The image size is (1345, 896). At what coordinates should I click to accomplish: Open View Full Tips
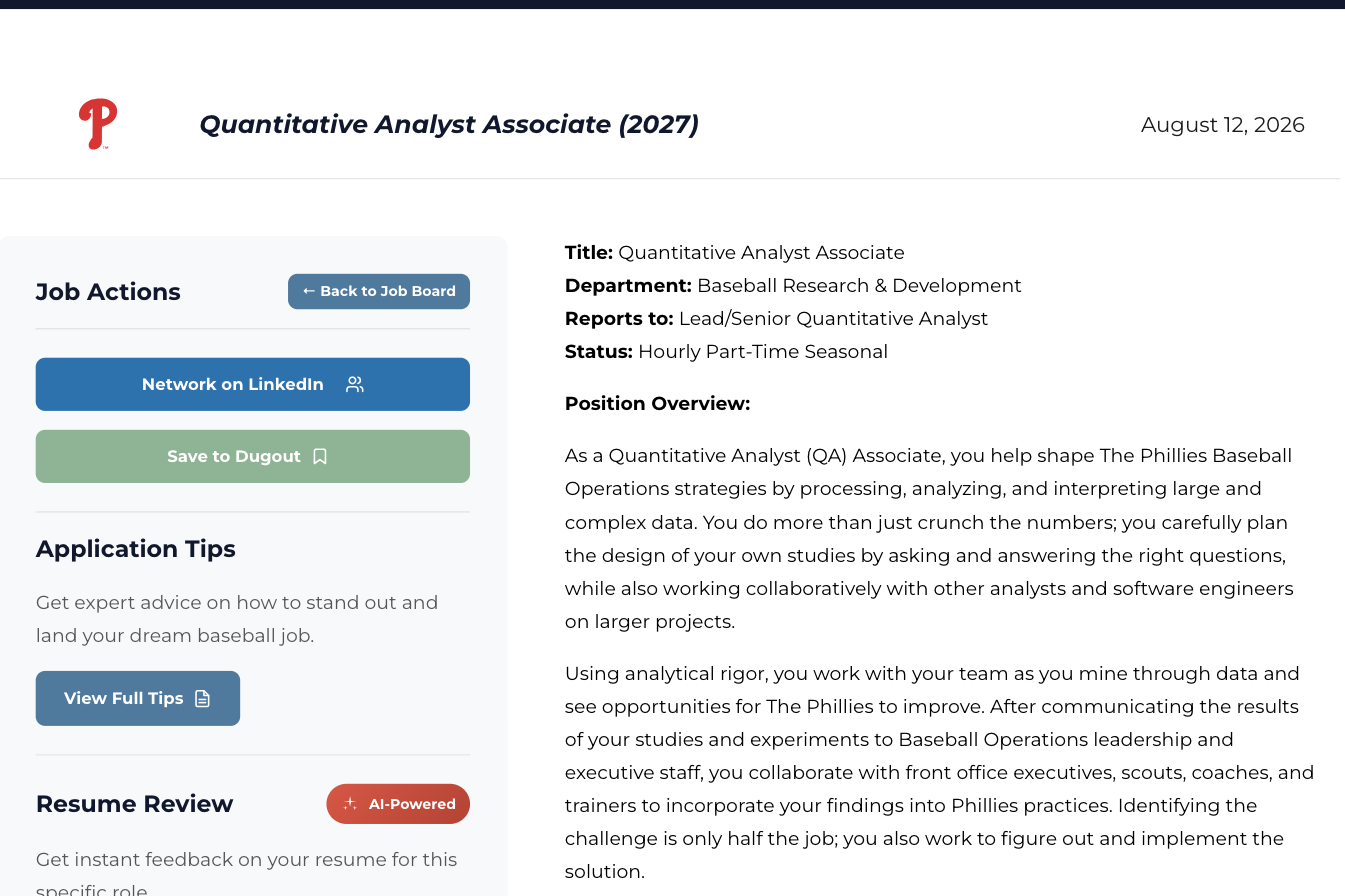pyautogui.click(x=138, y=698)
